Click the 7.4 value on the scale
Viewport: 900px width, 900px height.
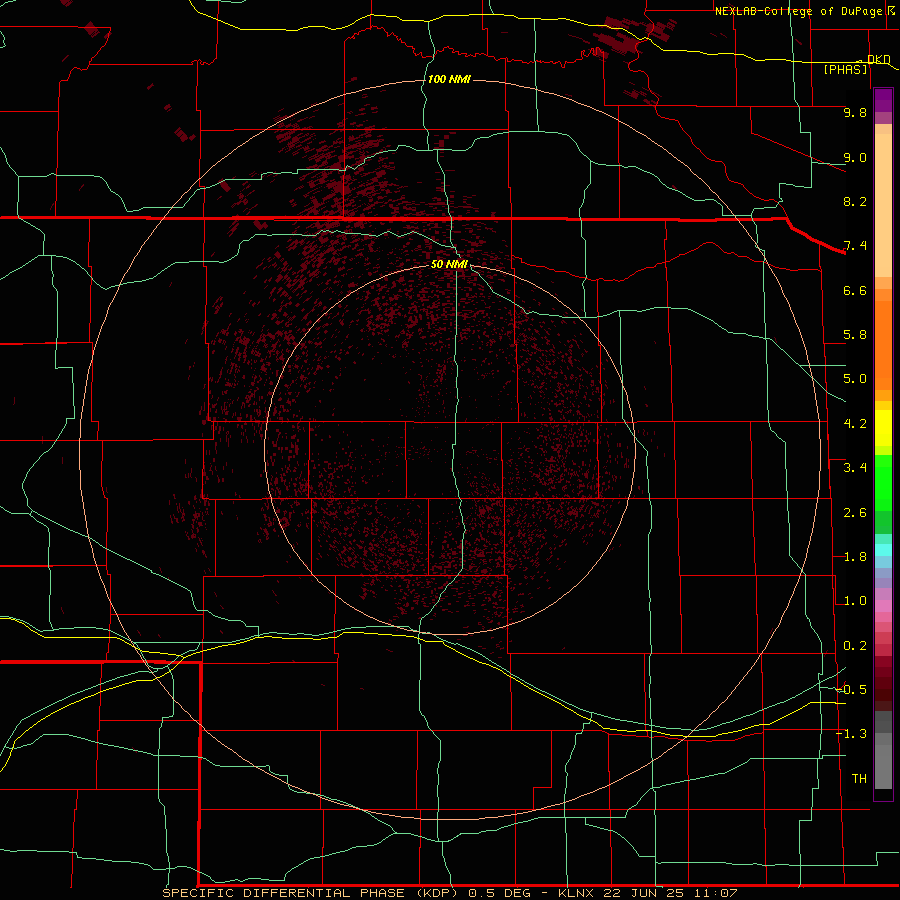pyautogui.click(x=855, y=246)
